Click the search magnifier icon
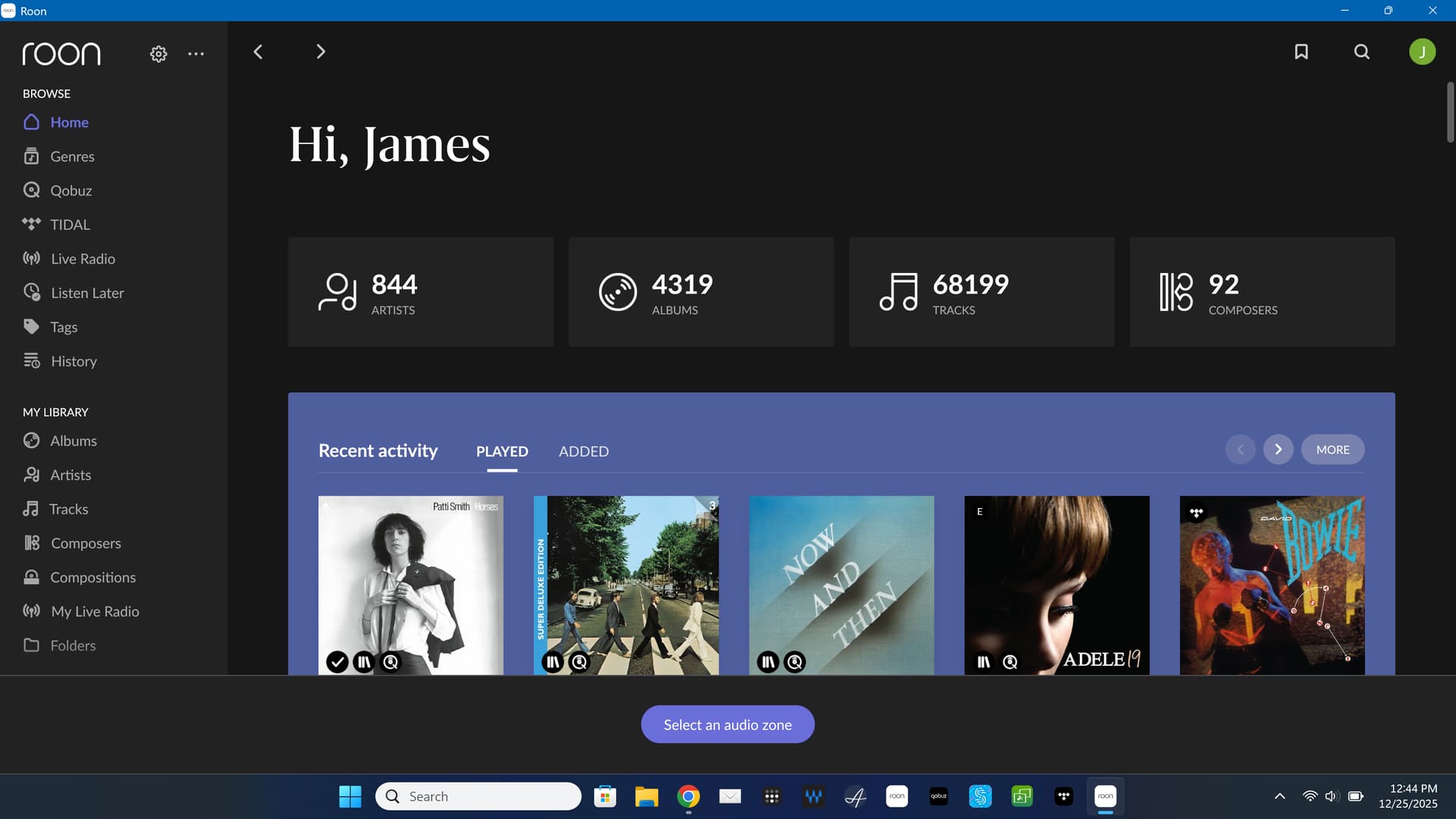Image resolution: width=1456 pixels, height=819 pixels. pos(1362,52)
